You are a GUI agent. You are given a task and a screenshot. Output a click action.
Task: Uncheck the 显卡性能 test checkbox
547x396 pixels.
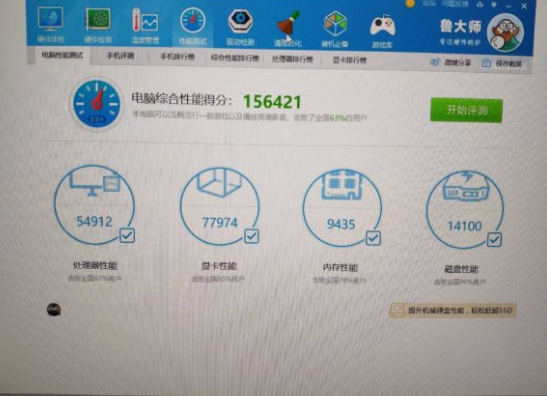tap(251, 236)
